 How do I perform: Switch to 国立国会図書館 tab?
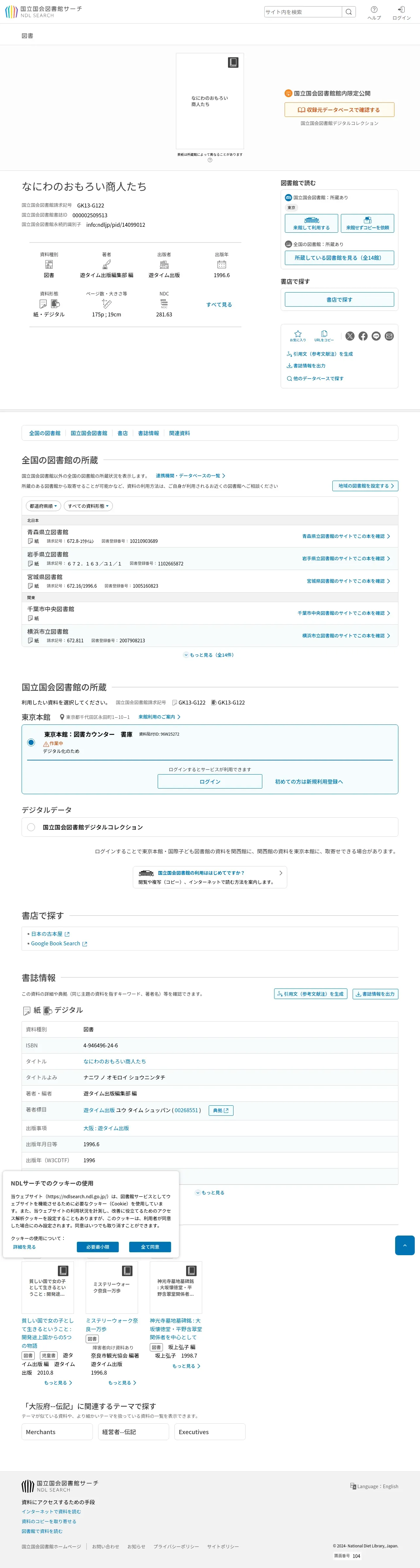pyautogui.click(x=89, y=433)
